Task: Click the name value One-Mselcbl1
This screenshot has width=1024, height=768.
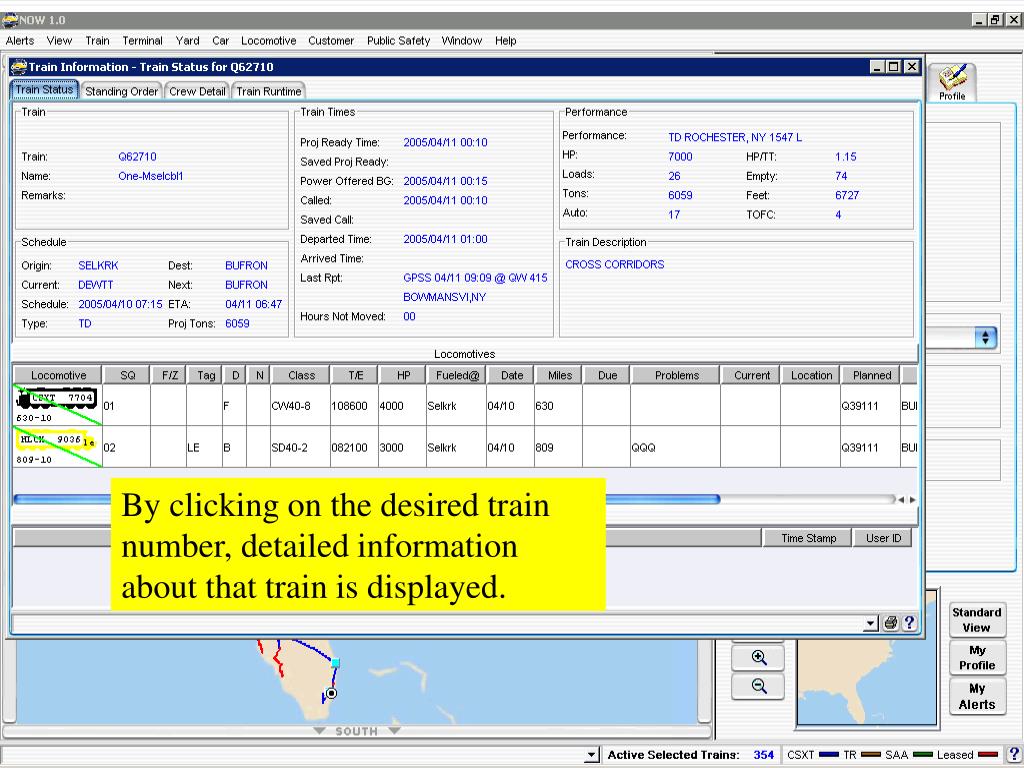Action: tap(151, 176)
